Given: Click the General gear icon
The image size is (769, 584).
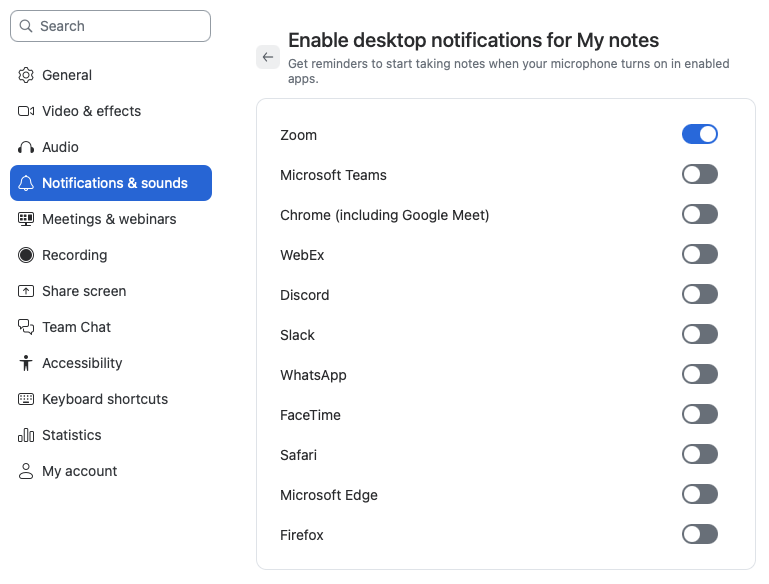Looking at the screenshot, I should point(26,75).
